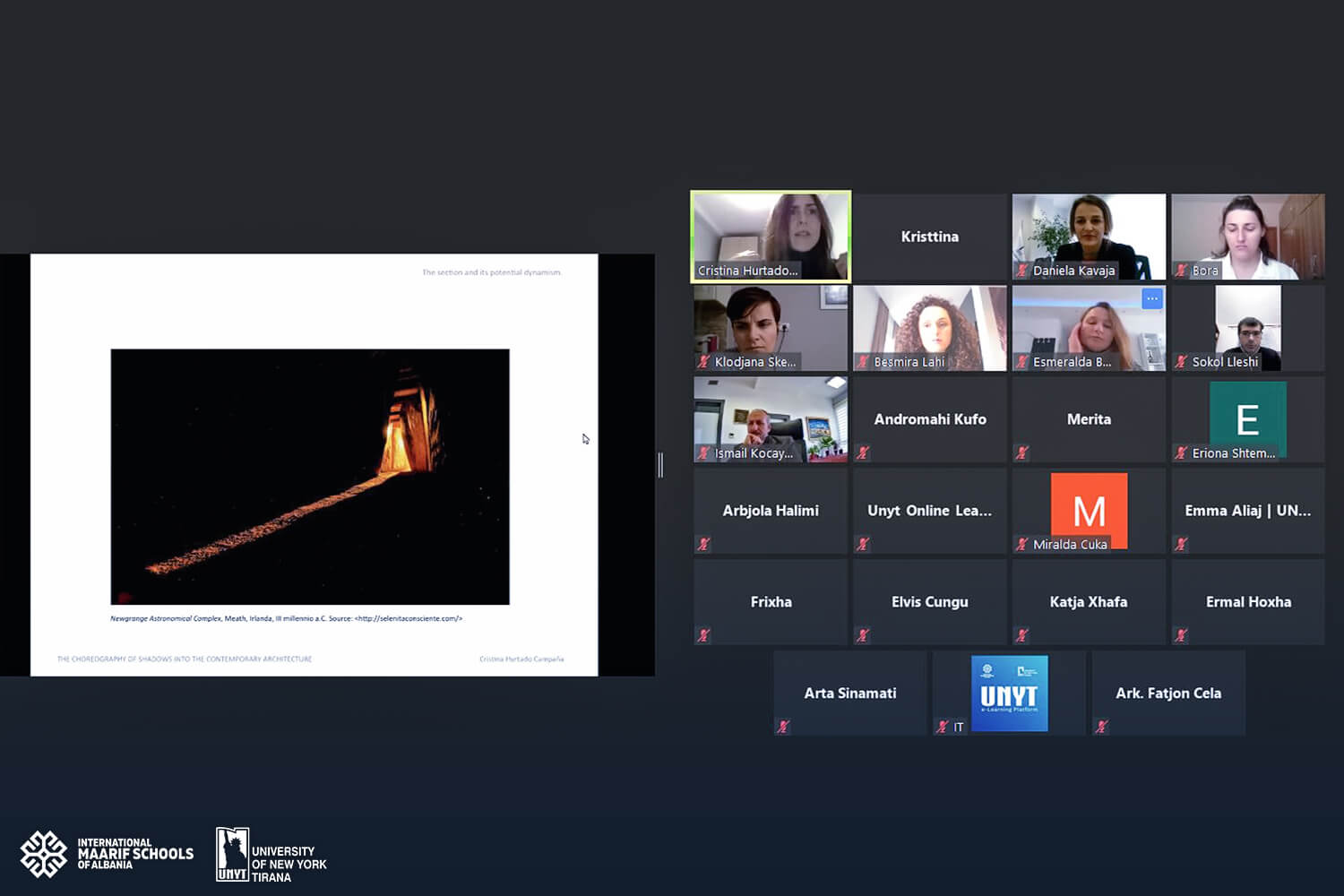Screen dimensions: 1344x896
Task: Select Cristina Hurtado's active speaker video
Action: 771,235
